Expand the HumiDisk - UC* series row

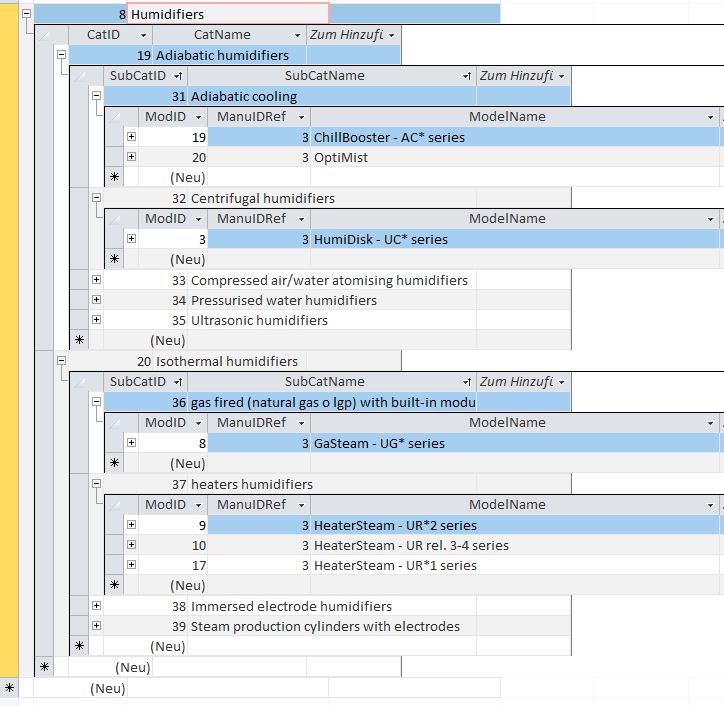pos(132,239)
